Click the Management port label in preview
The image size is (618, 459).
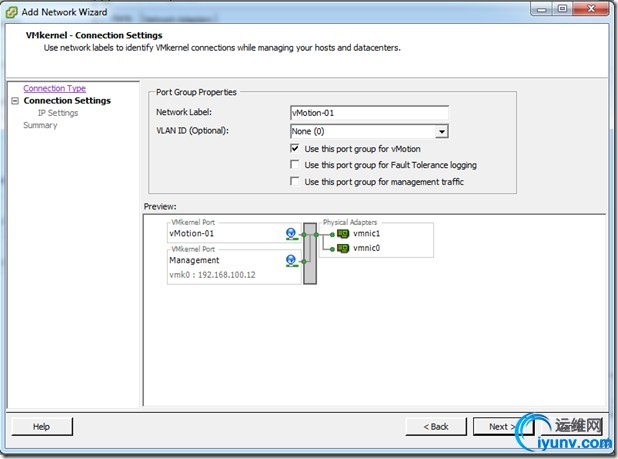(x=194, y=260)
